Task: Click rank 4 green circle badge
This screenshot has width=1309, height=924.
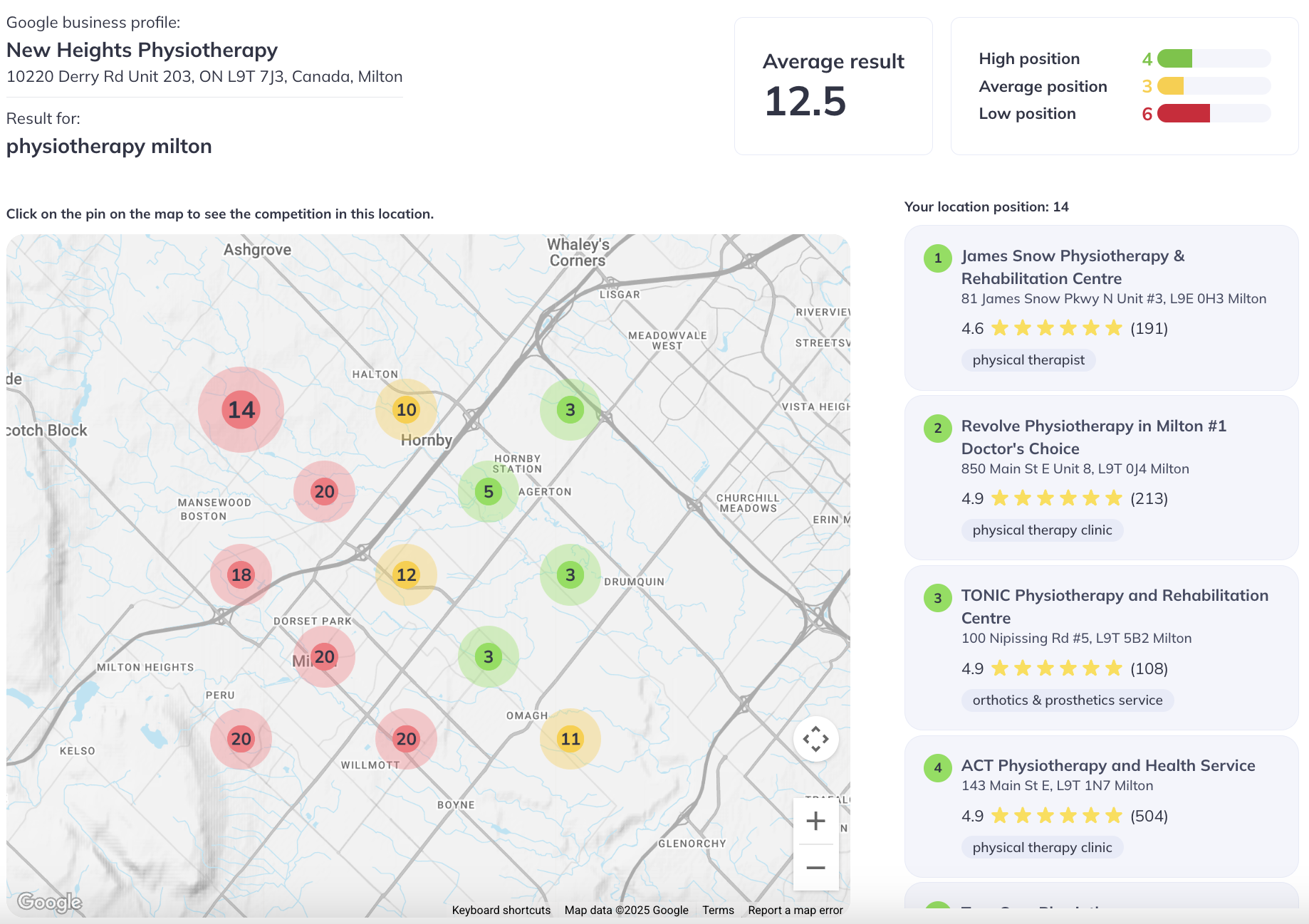Action: click(938, 767)
